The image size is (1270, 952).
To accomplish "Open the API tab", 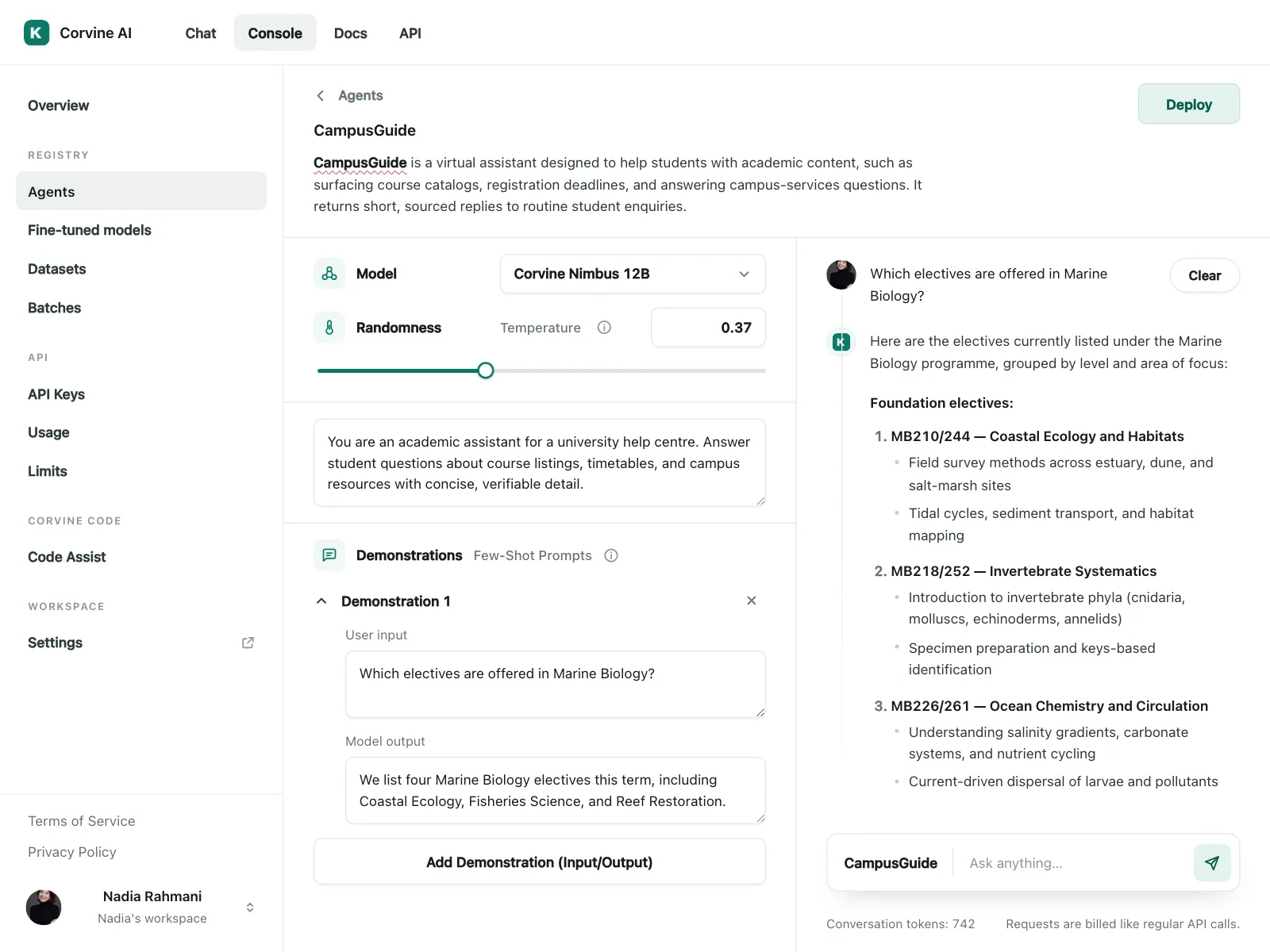I will pyautogui.click(x=410, y=33).
